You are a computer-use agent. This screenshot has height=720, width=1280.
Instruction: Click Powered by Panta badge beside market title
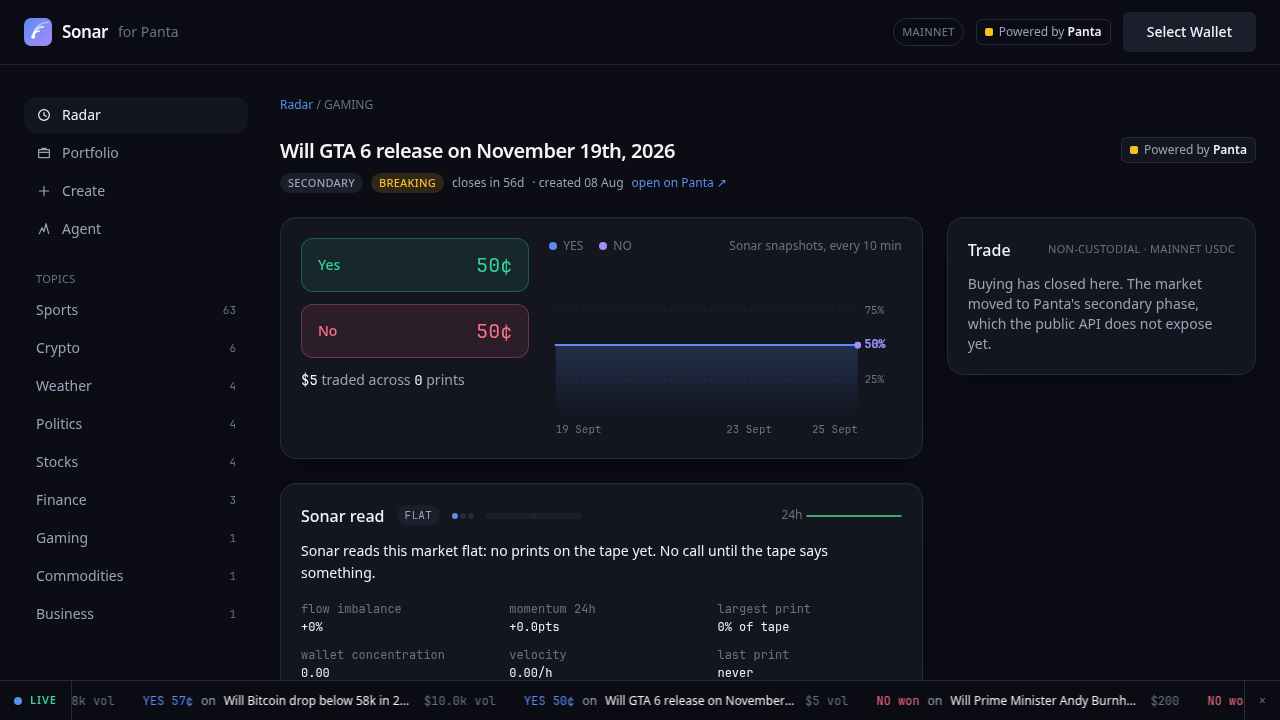(x=1188, y=150)
